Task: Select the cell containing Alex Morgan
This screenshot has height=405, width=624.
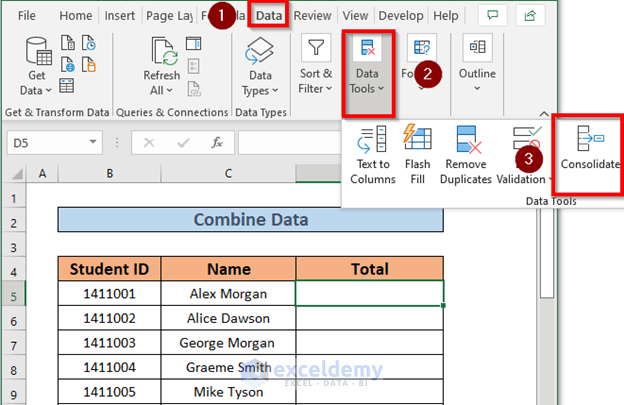Action: point(228,294)
